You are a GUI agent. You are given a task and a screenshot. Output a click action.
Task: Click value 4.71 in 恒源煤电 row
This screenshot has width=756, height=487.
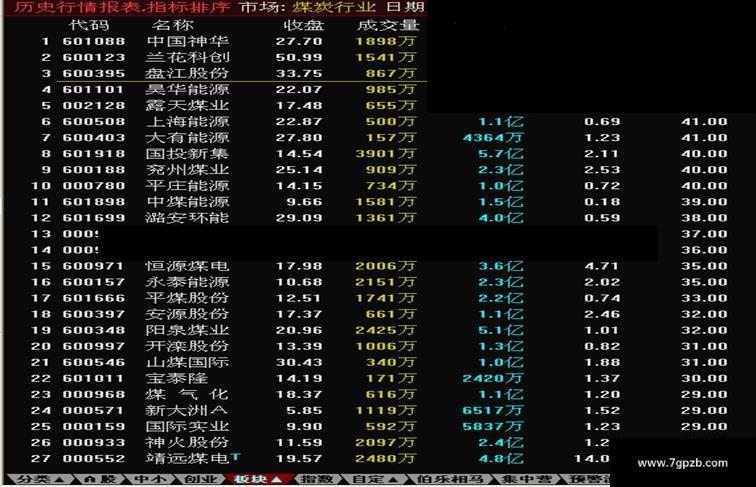point(602,266)
